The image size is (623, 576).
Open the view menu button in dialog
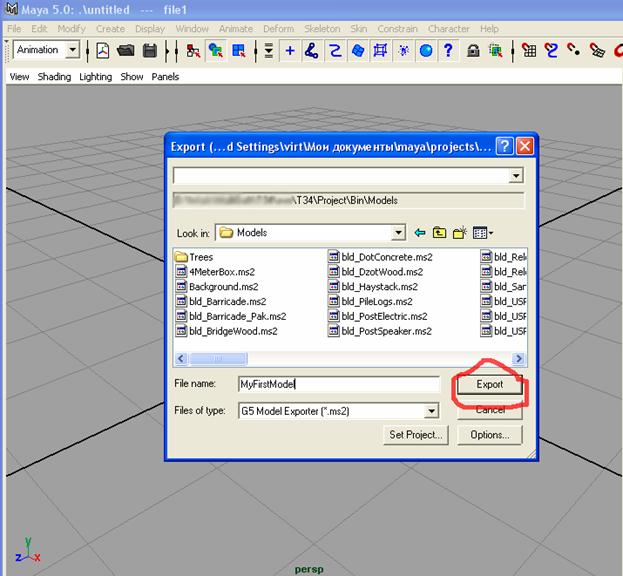483,233
